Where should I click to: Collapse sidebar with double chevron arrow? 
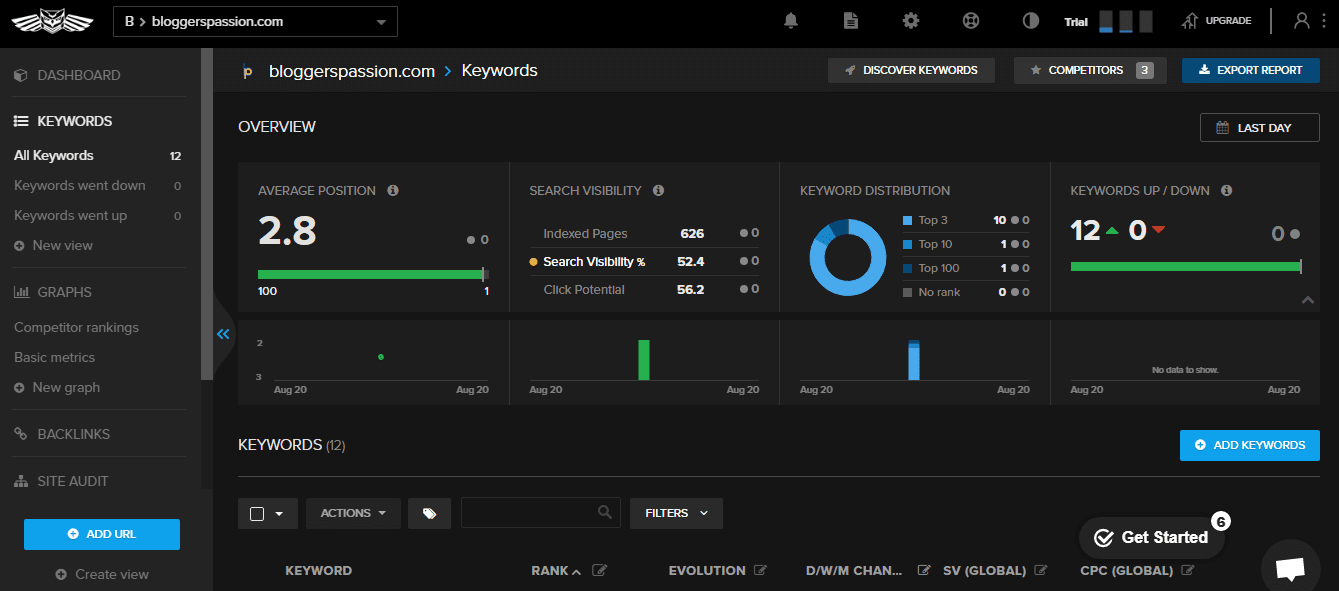(x=223, y=334)
